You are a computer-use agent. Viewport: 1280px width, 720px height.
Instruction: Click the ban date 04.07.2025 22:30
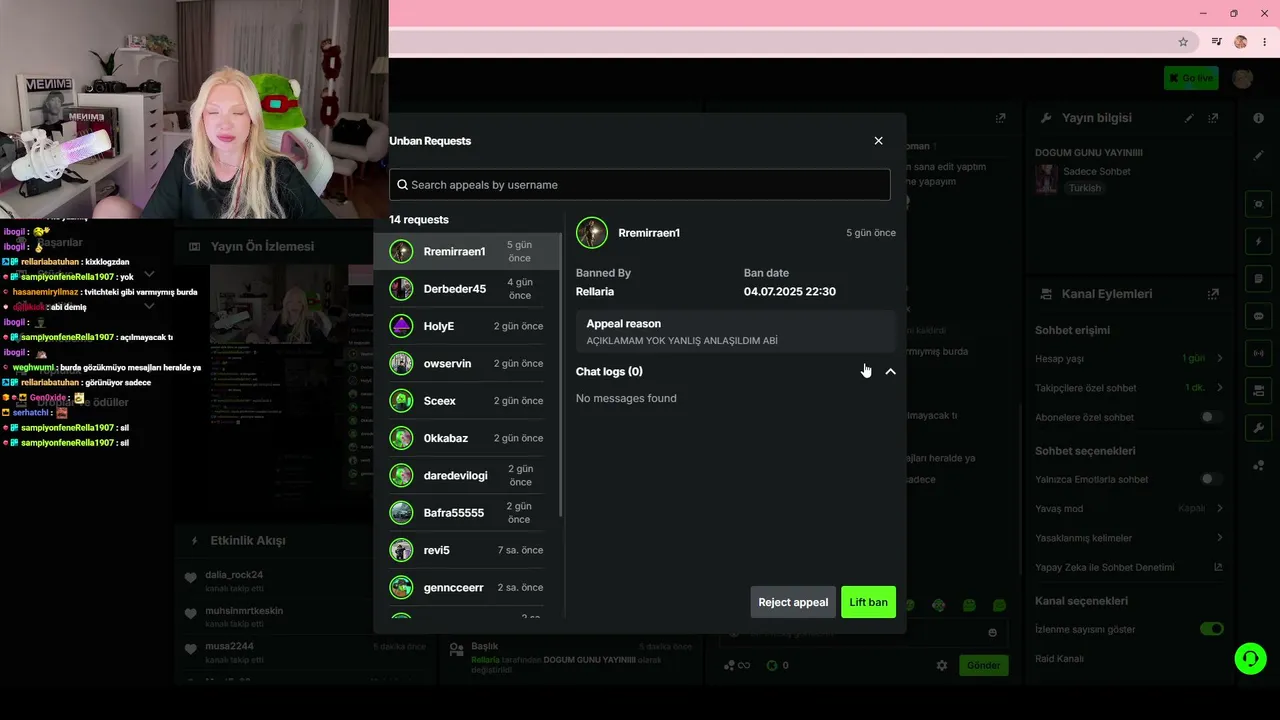click(790, 292)
